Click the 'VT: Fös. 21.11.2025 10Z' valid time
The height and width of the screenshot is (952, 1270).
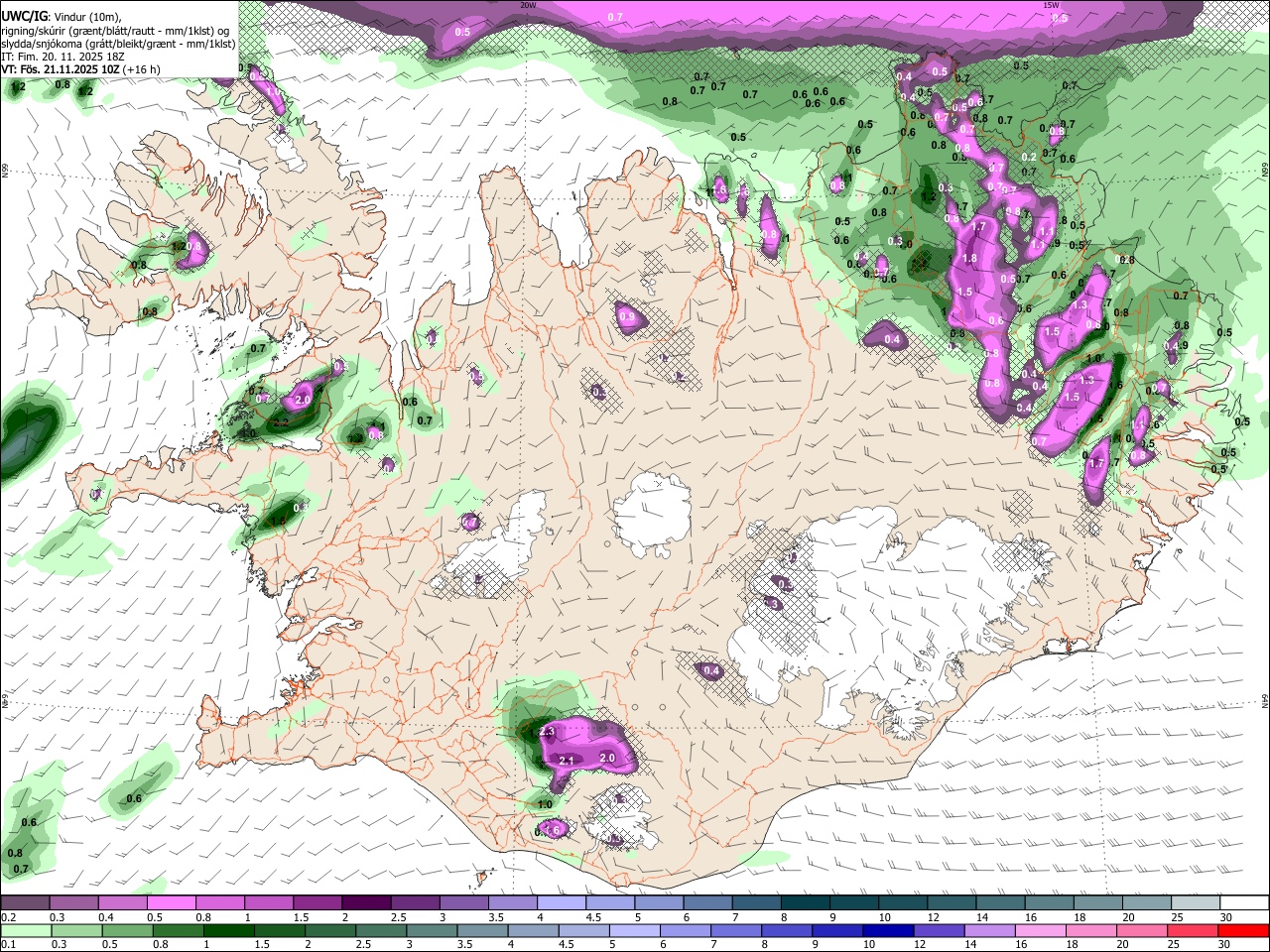point(61,69)
